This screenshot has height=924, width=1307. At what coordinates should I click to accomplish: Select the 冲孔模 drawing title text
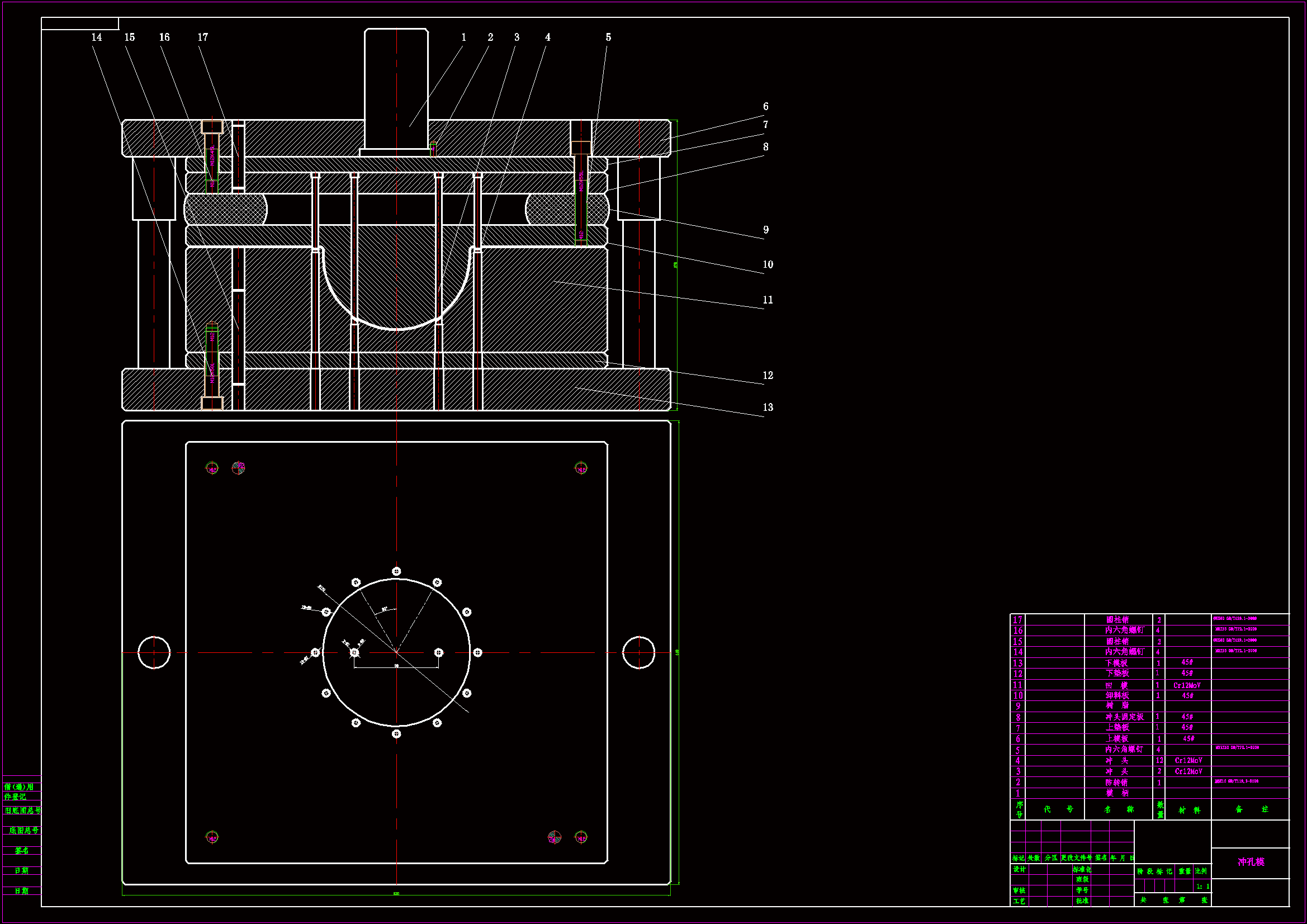point(1251,862)
